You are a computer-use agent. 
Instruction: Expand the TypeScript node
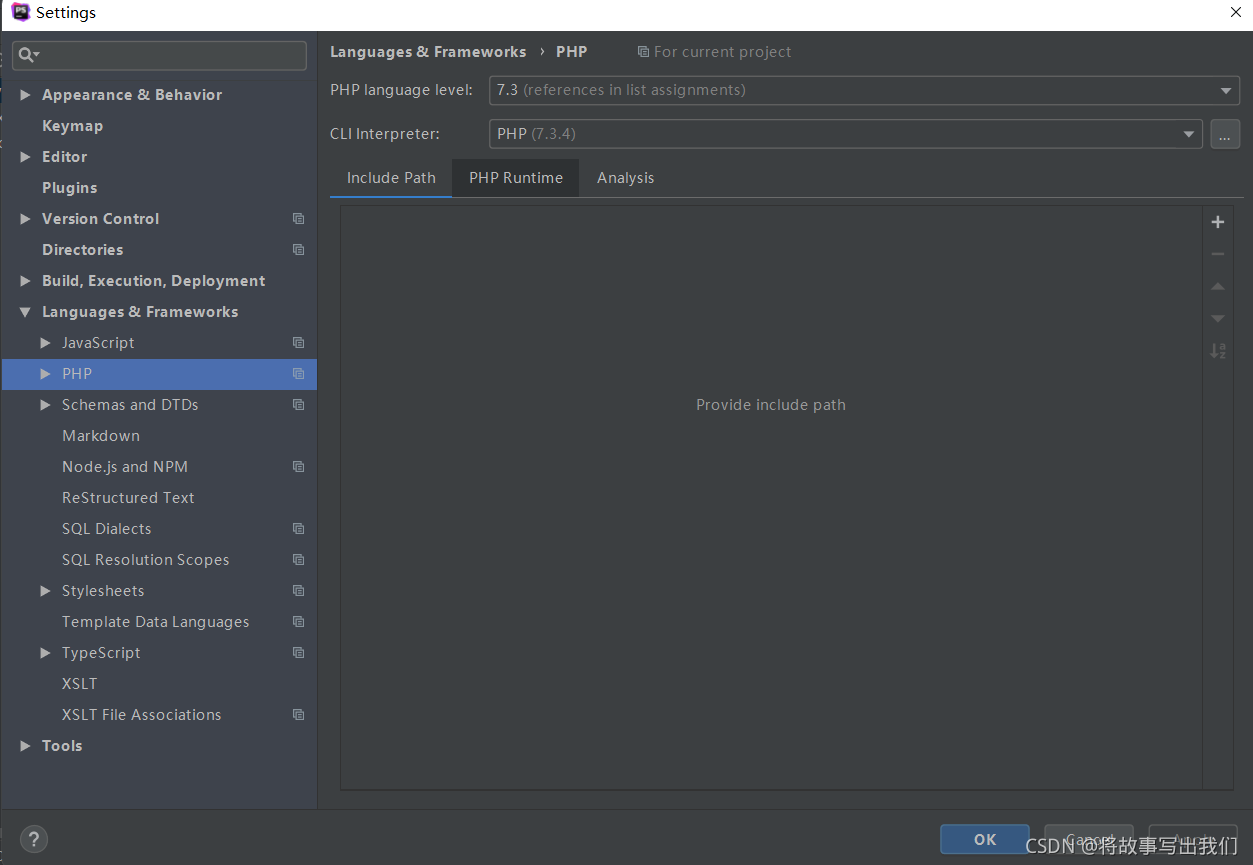click(45, 653)
